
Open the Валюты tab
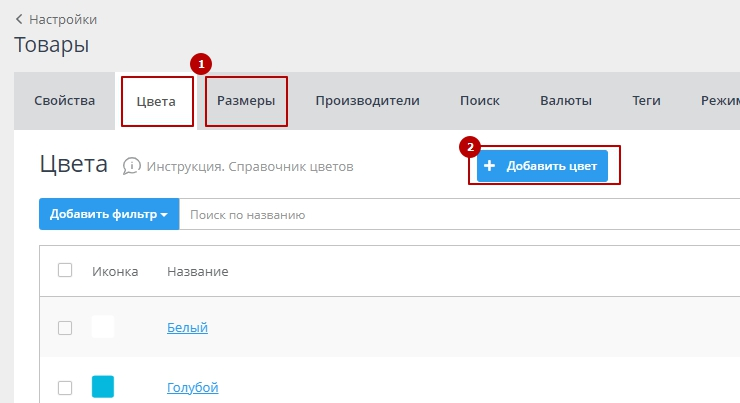point(565,100)
